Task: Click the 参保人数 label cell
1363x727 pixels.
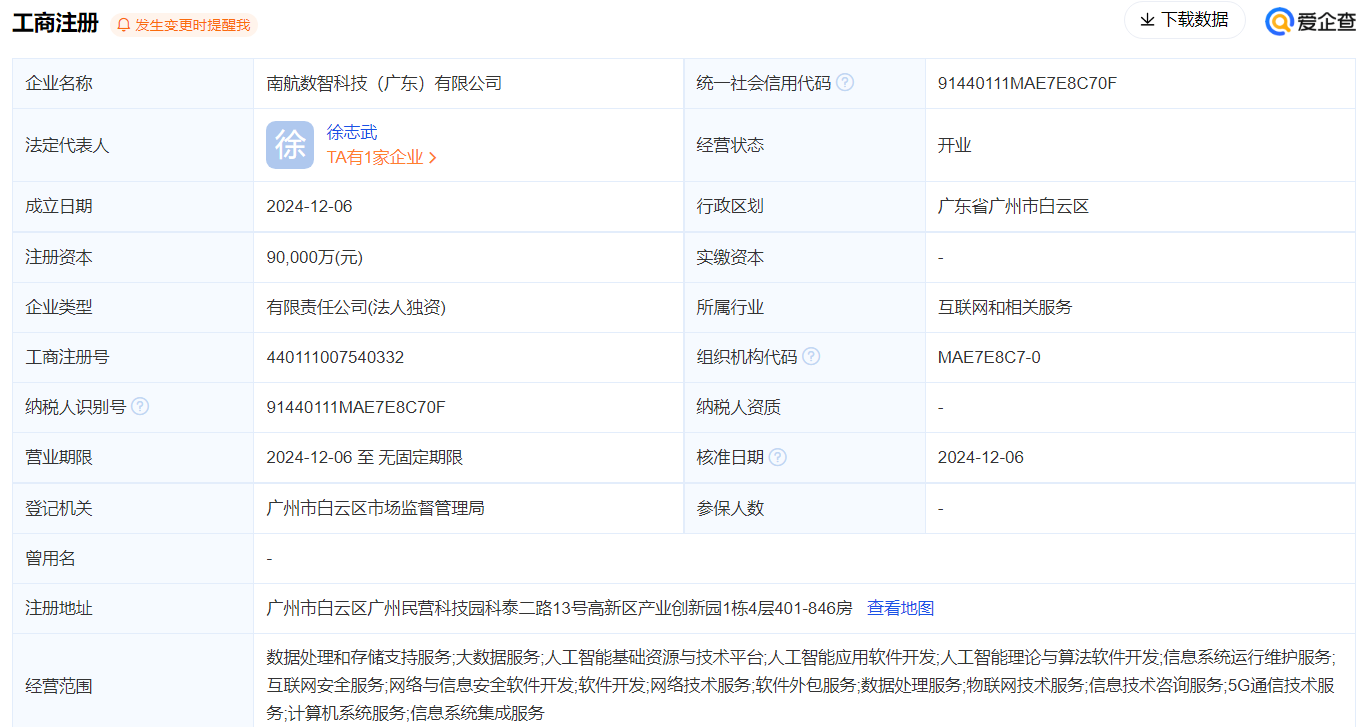Action: [804, 508]
